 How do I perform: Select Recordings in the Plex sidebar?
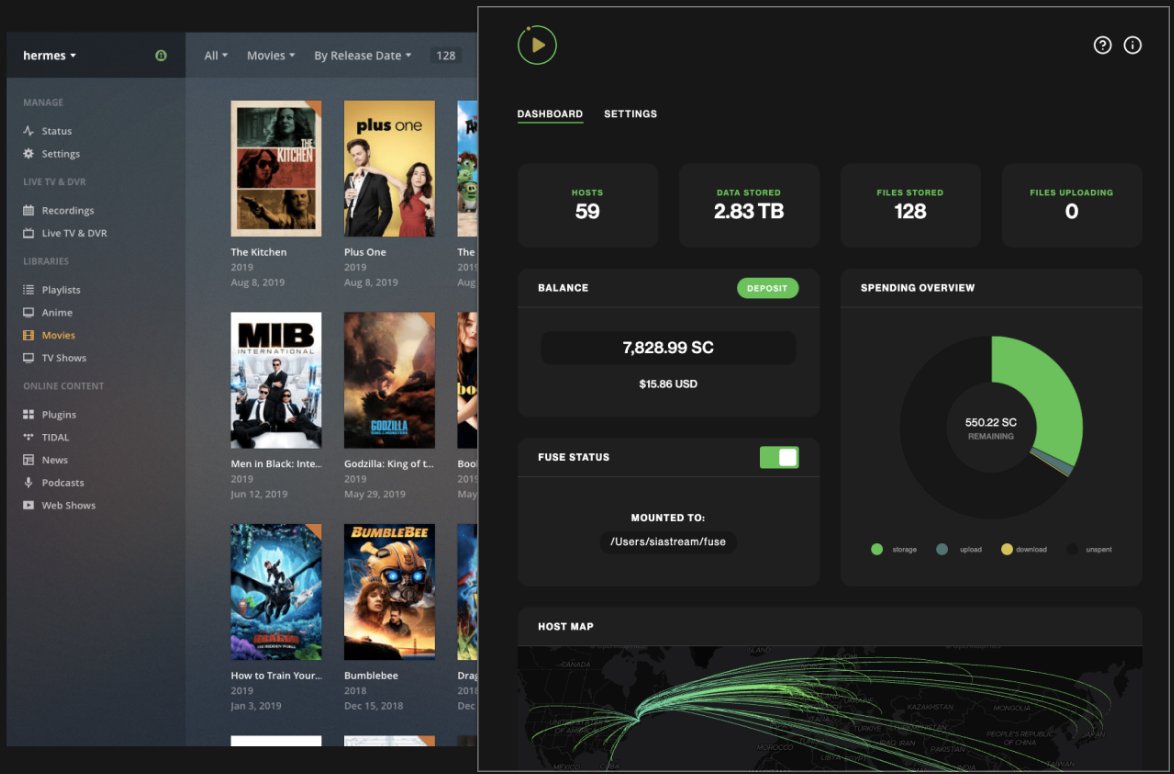(x=67, y=210)
